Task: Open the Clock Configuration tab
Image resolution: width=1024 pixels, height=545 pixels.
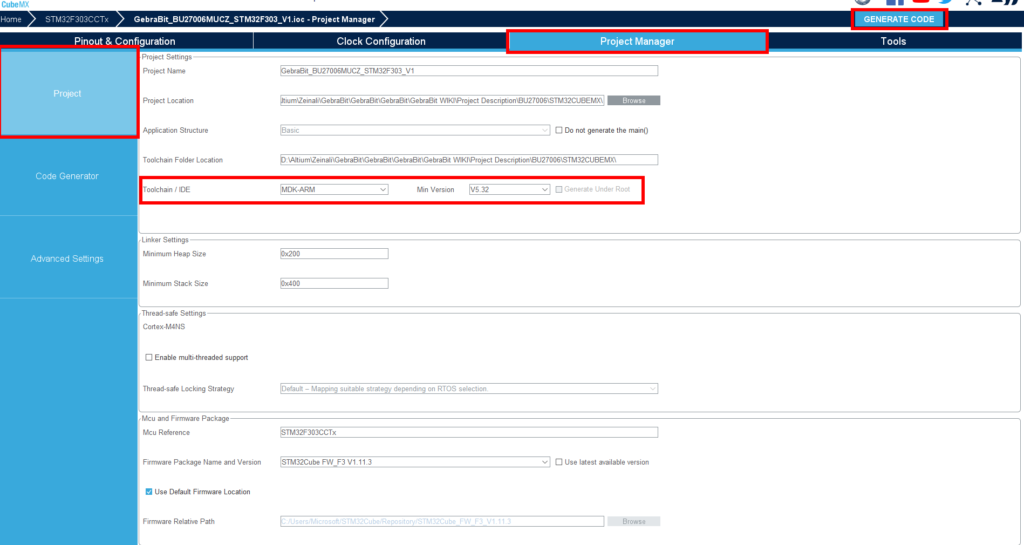Action: pyautogui.click(x=381, y=41)
